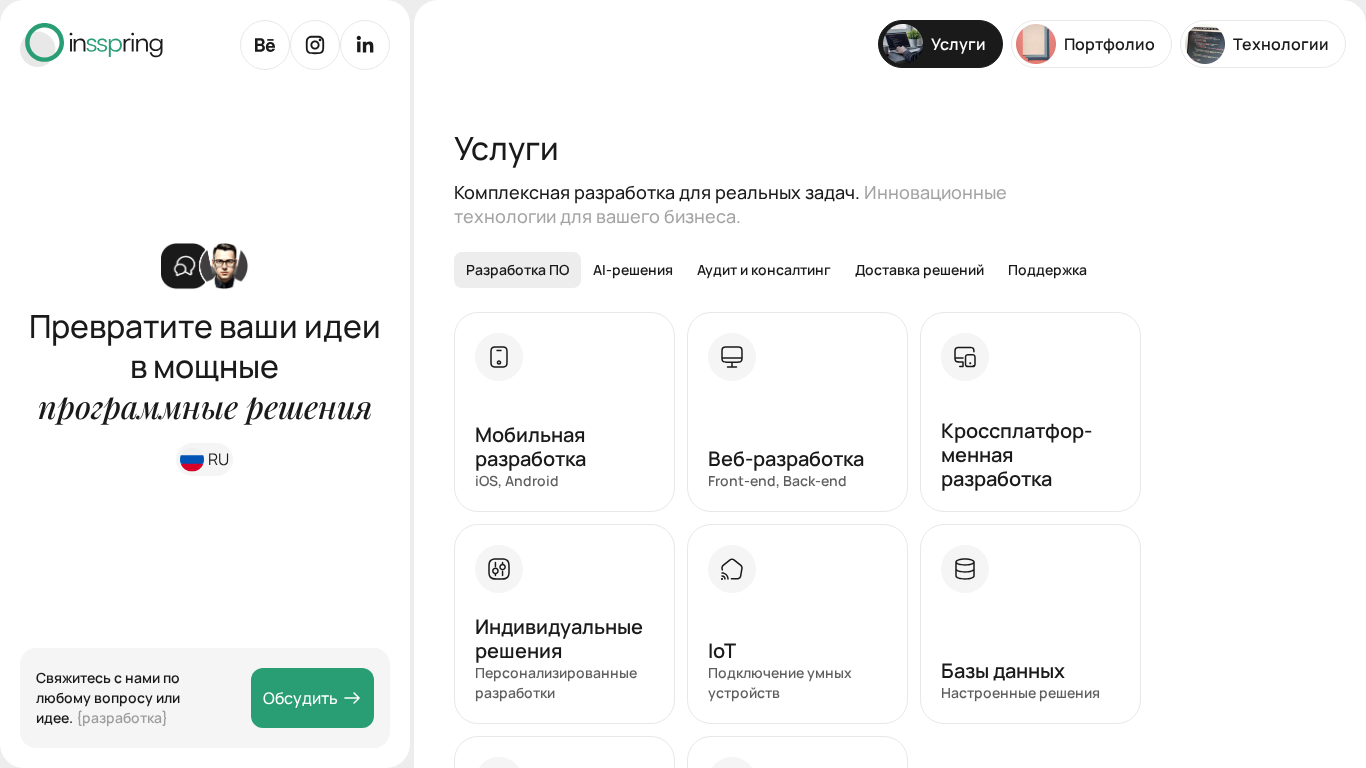Click the chat bubble icon beside the avatar

pos(184,266)
